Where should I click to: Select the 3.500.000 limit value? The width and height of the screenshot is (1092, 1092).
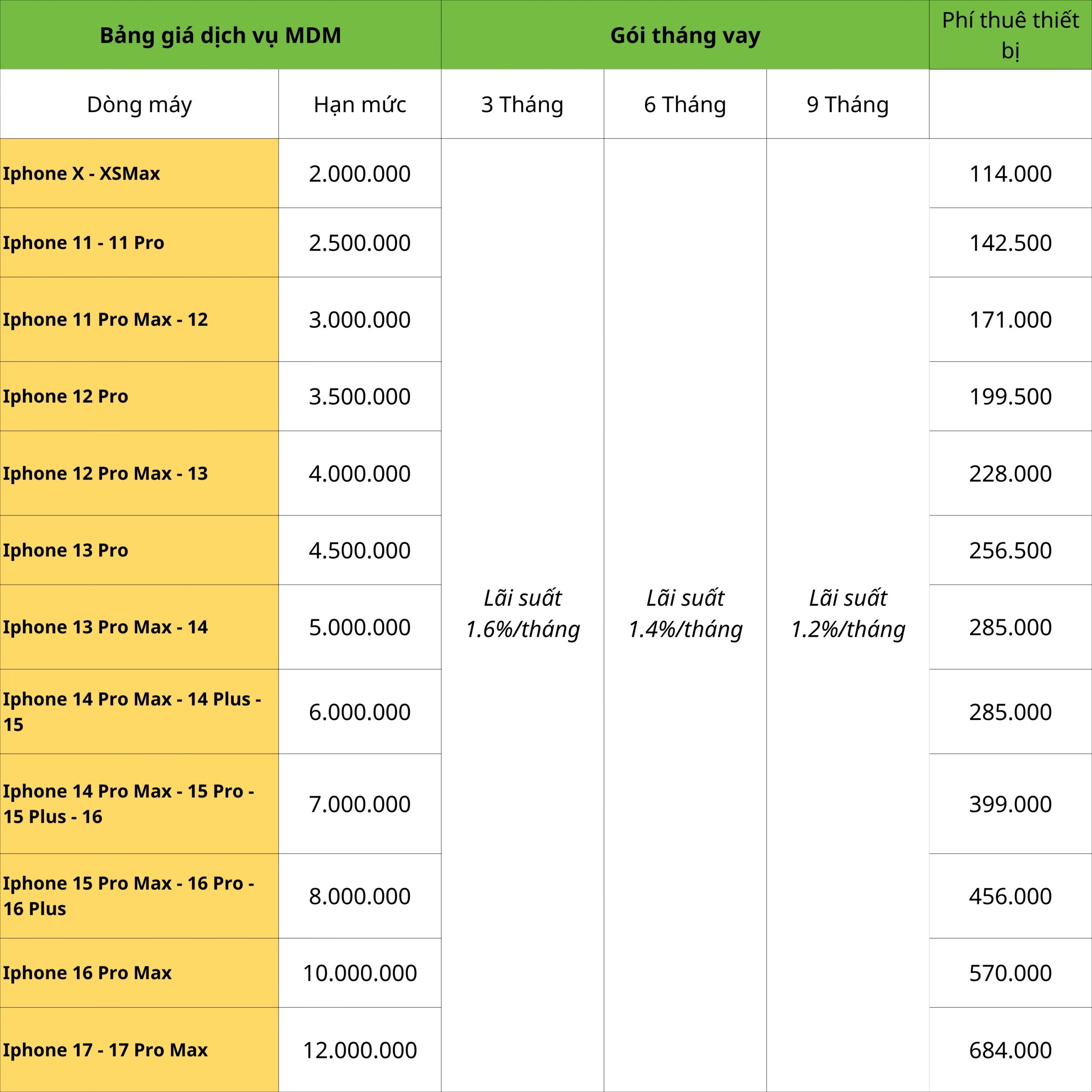(x=360, y=396)
